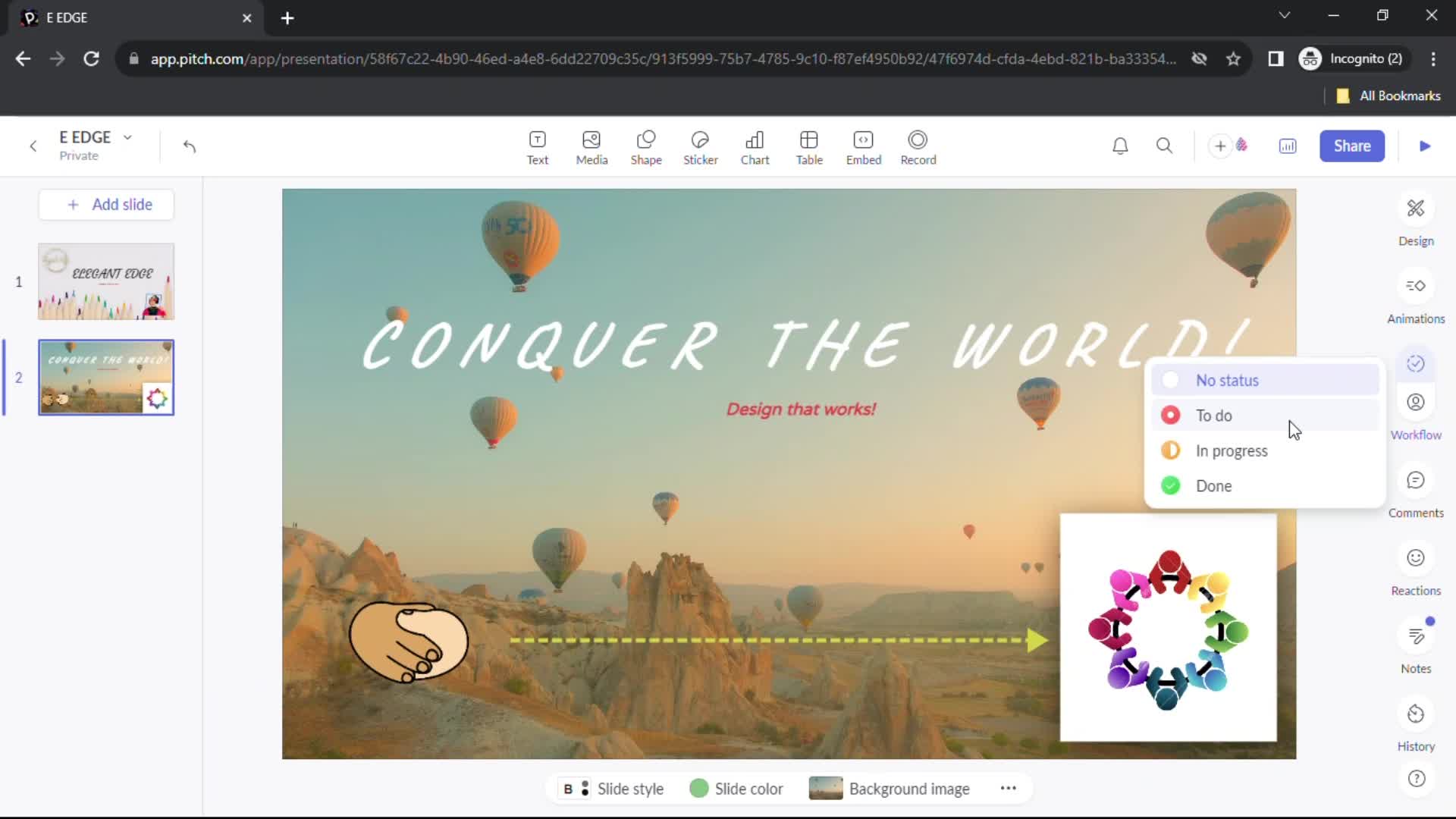
Task: Select slide color swatch
Action: tap(700, 789)
